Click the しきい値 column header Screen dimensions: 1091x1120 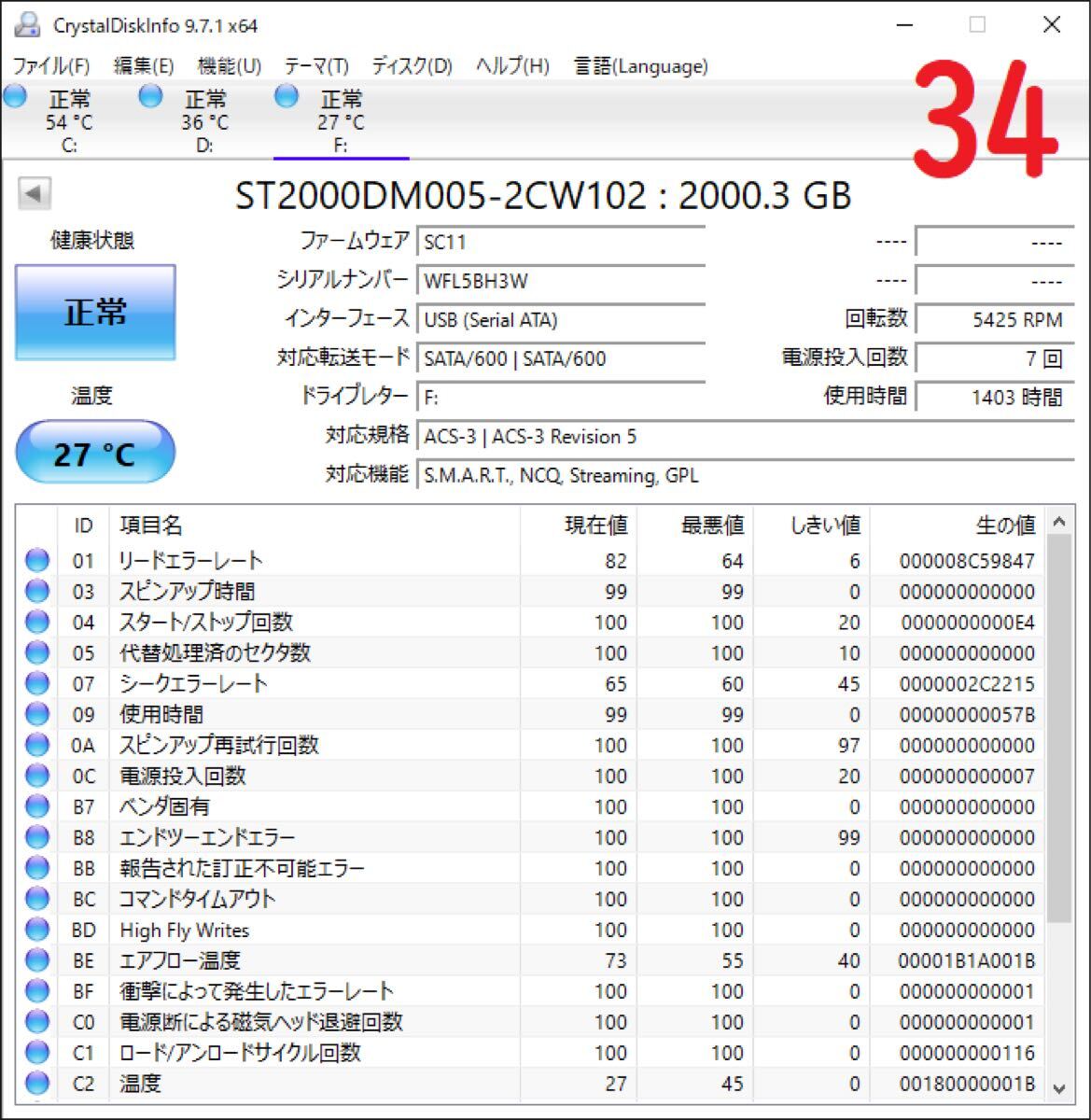[x=811, y=525]
